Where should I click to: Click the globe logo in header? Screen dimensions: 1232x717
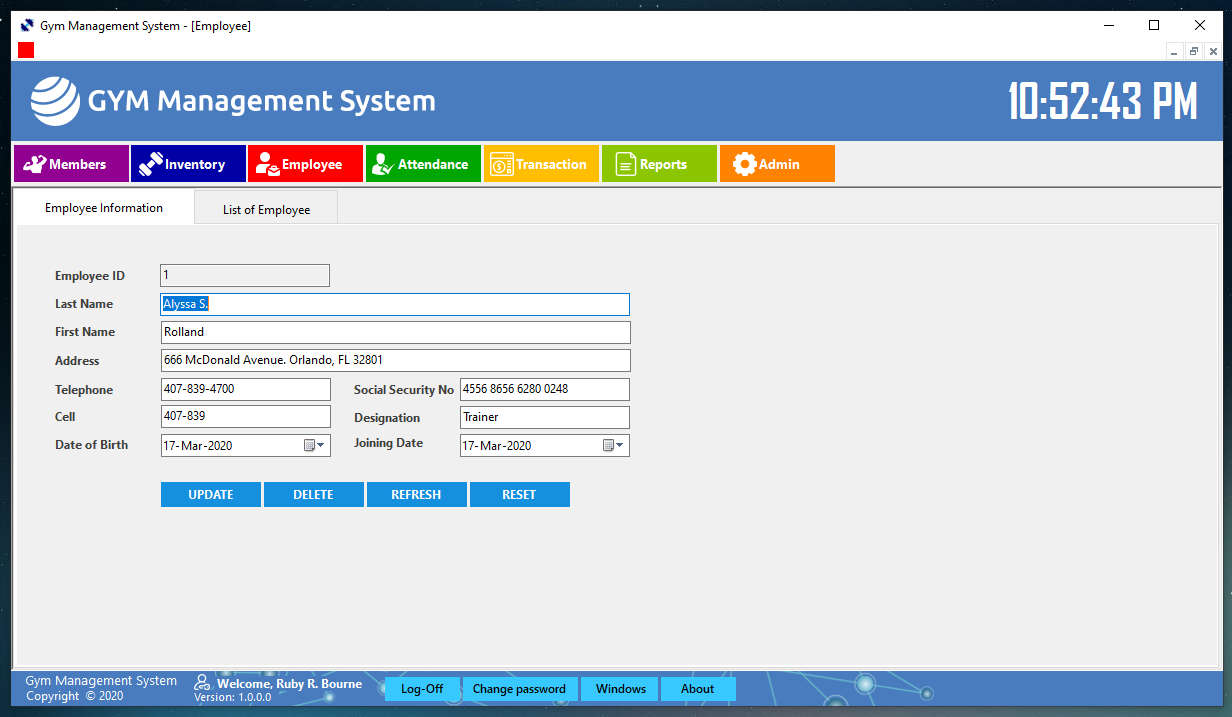55,101
